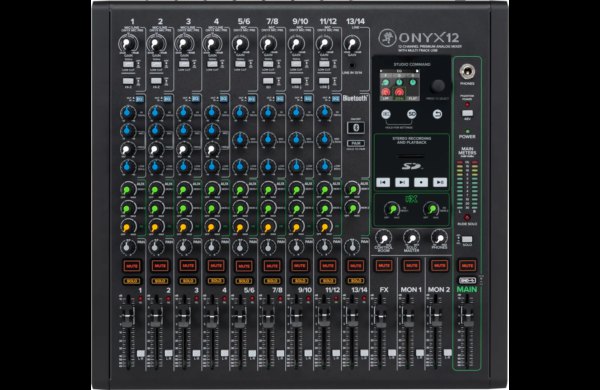Mute channel 1
This screenshot has width=600, height=390.
[x=131, y=266]
